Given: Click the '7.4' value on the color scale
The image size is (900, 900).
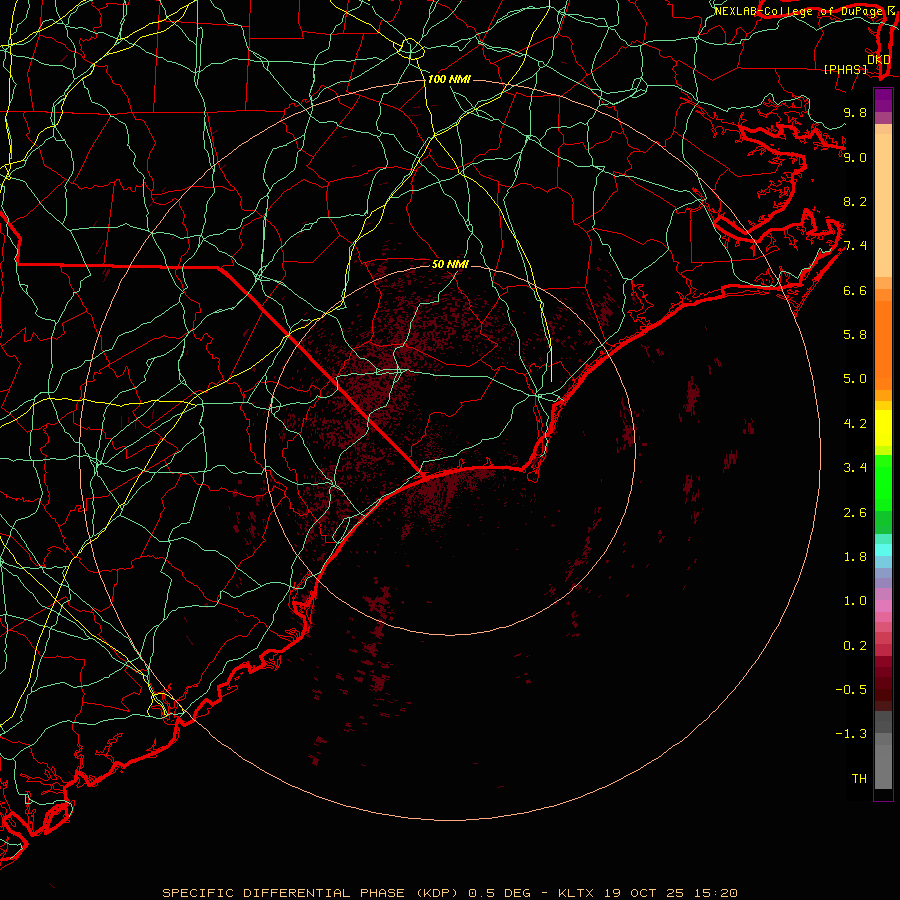Looking at the screenshot, I should pos(855,246).
